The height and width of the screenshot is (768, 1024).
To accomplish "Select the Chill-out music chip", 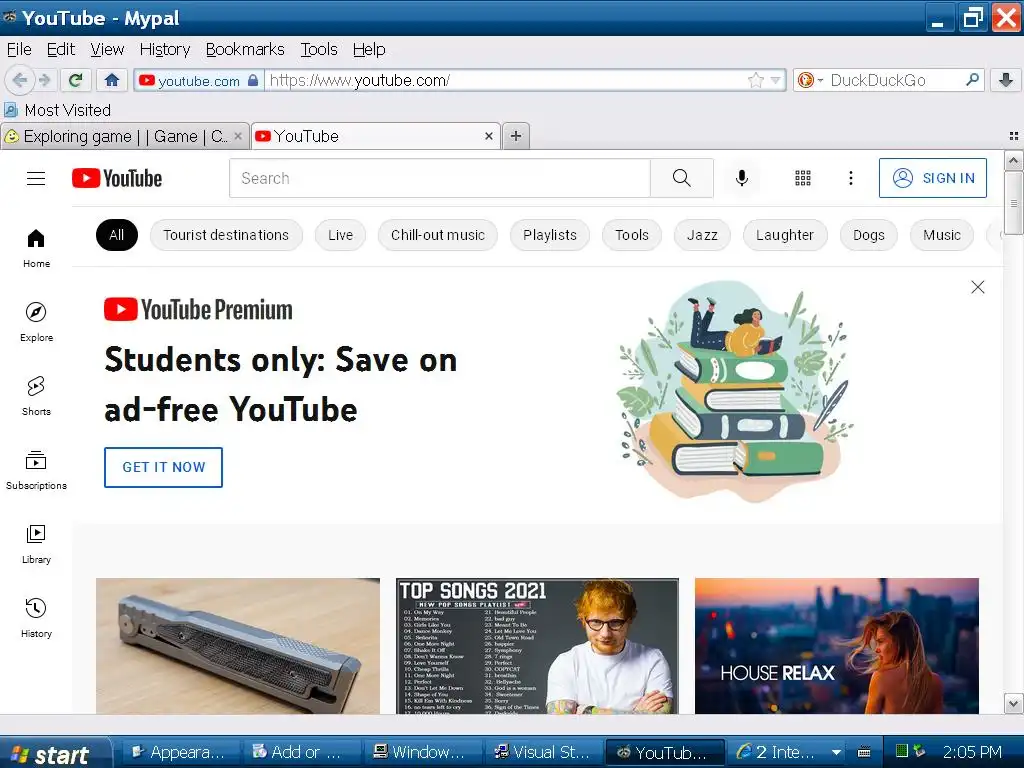I will [x=438, y=235].
